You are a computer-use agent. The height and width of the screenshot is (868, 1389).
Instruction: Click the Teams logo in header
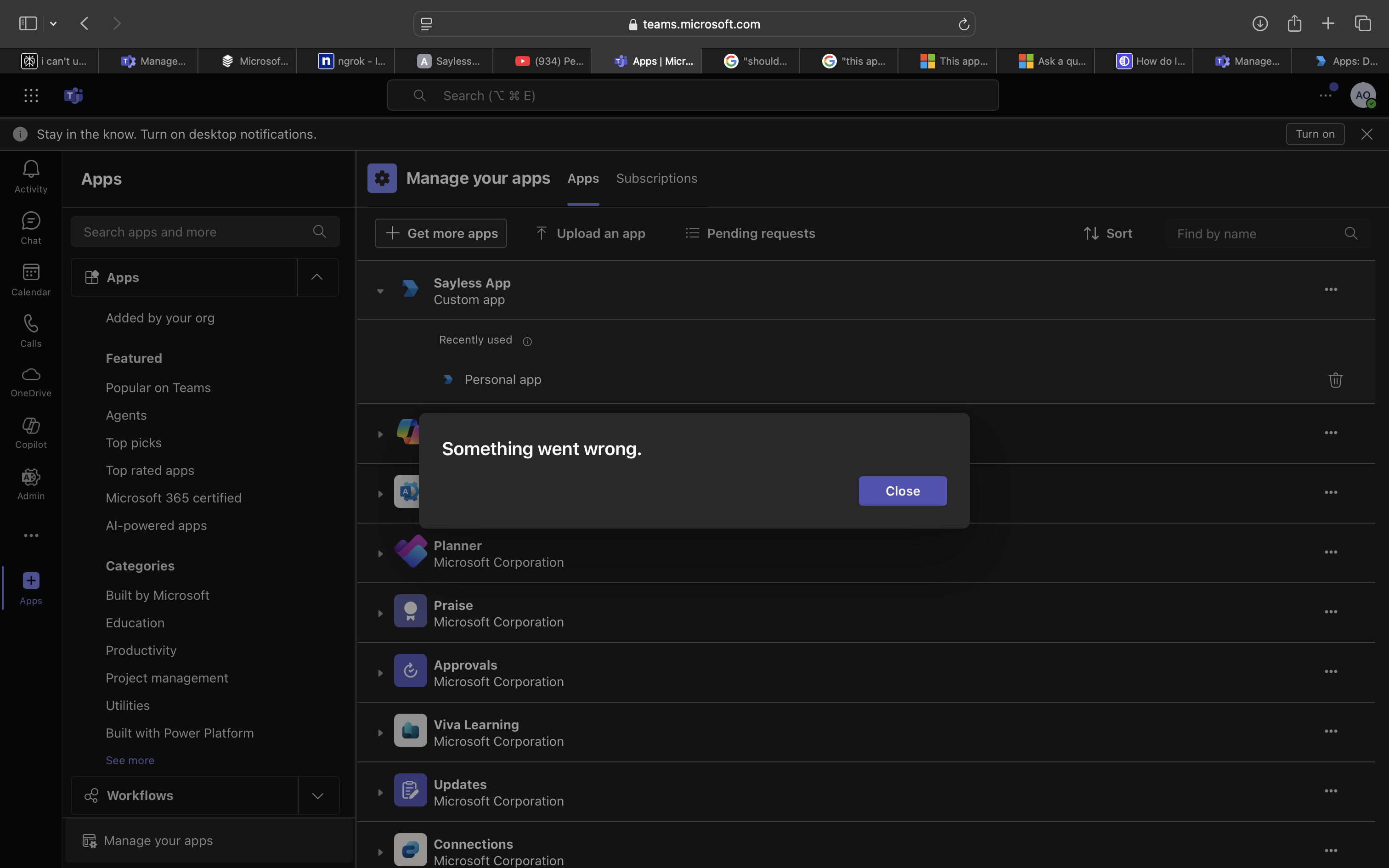[73, 96]
